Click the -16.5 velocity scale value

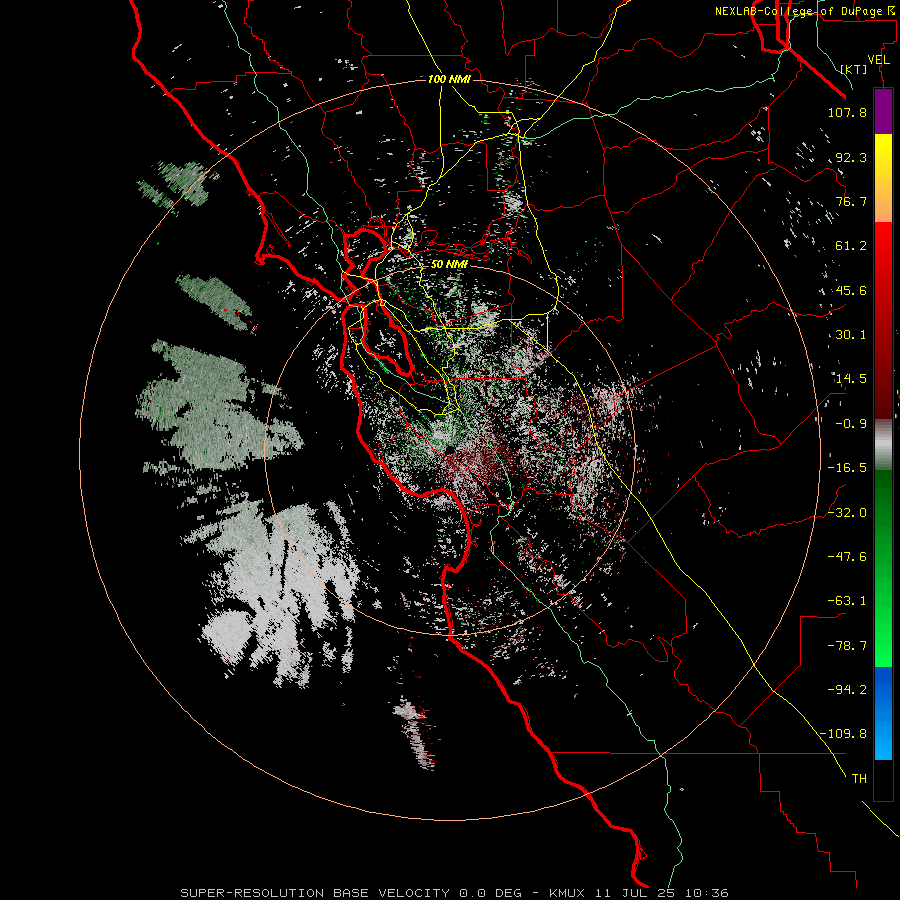(847, 468)
